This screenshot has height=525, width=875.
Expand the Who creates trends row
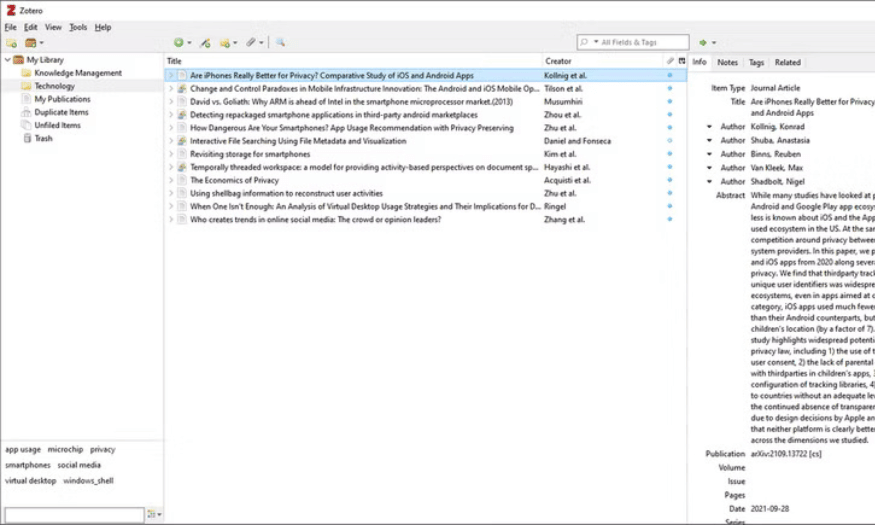[171, 219]
